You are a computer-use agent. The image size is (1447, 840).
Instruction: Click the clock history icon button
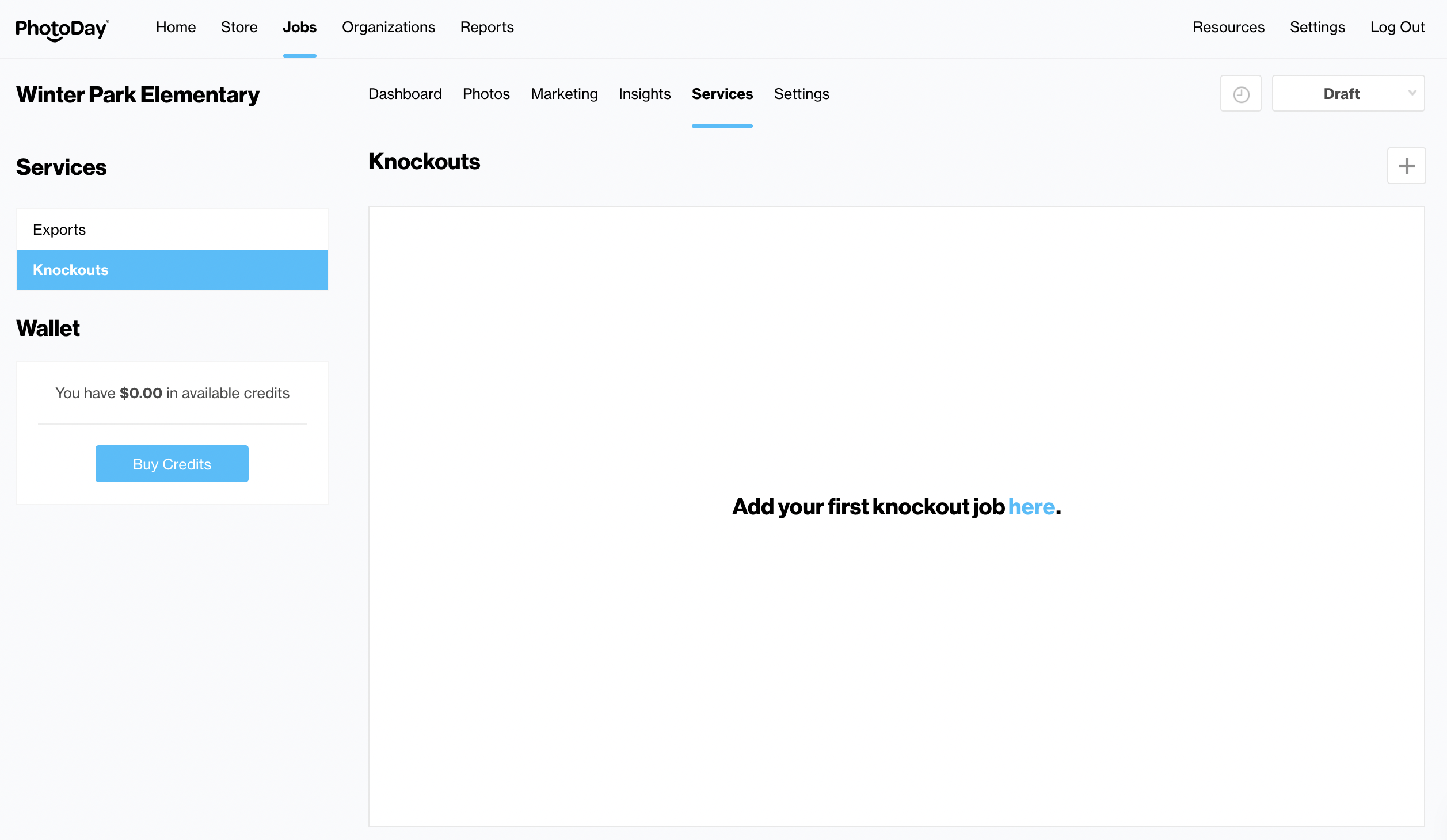tap(1240, 94)
